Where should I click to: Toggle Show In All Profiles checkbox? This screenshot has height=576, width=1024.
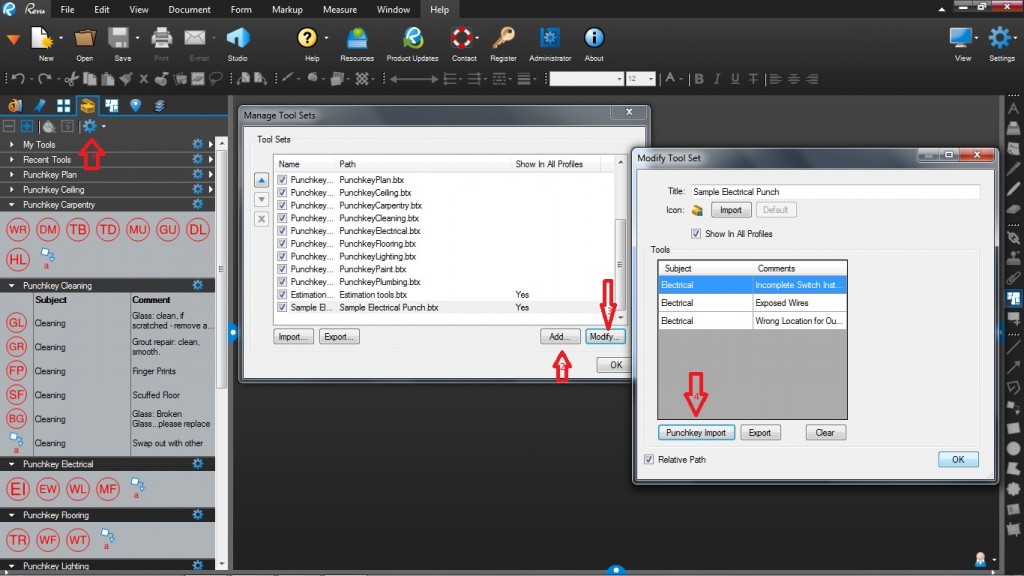(x=695, y=233)
